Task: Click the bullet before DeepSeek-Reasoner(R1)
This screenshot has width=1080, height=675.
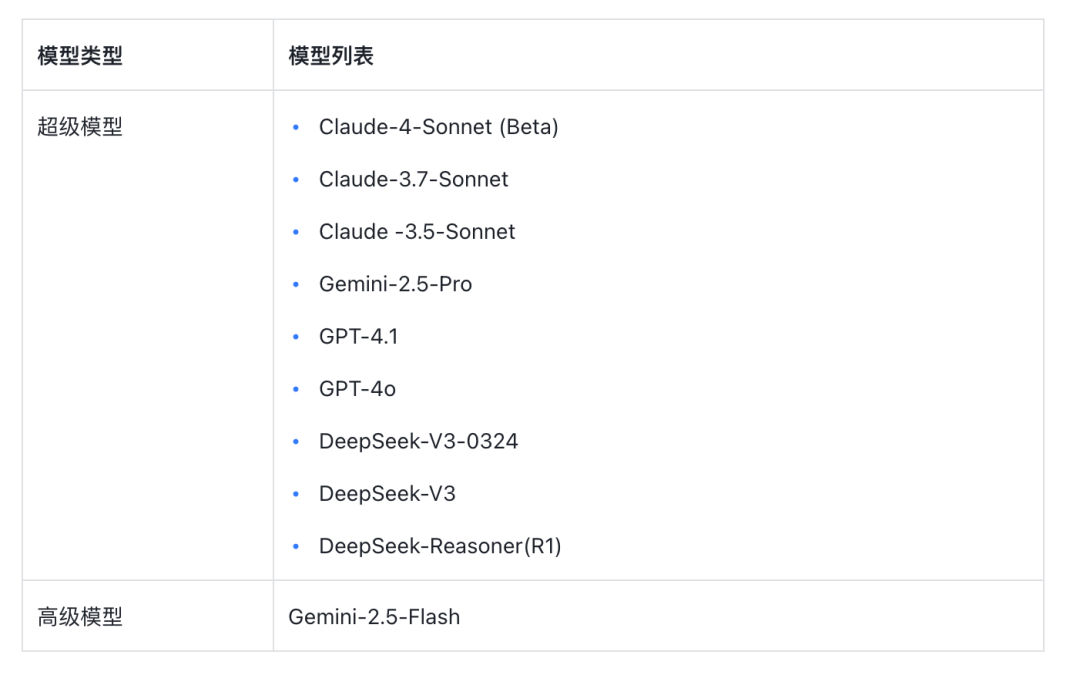Action: [x=296, y=547]
